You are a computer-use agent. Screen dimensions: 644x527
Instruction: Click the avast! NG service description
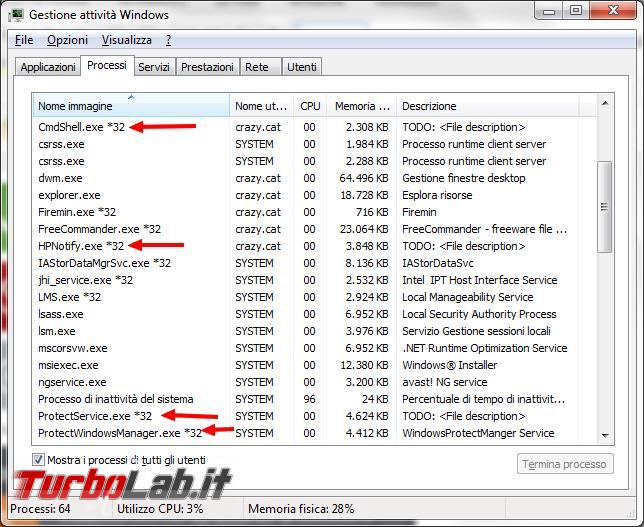click(x=444, y=382)
